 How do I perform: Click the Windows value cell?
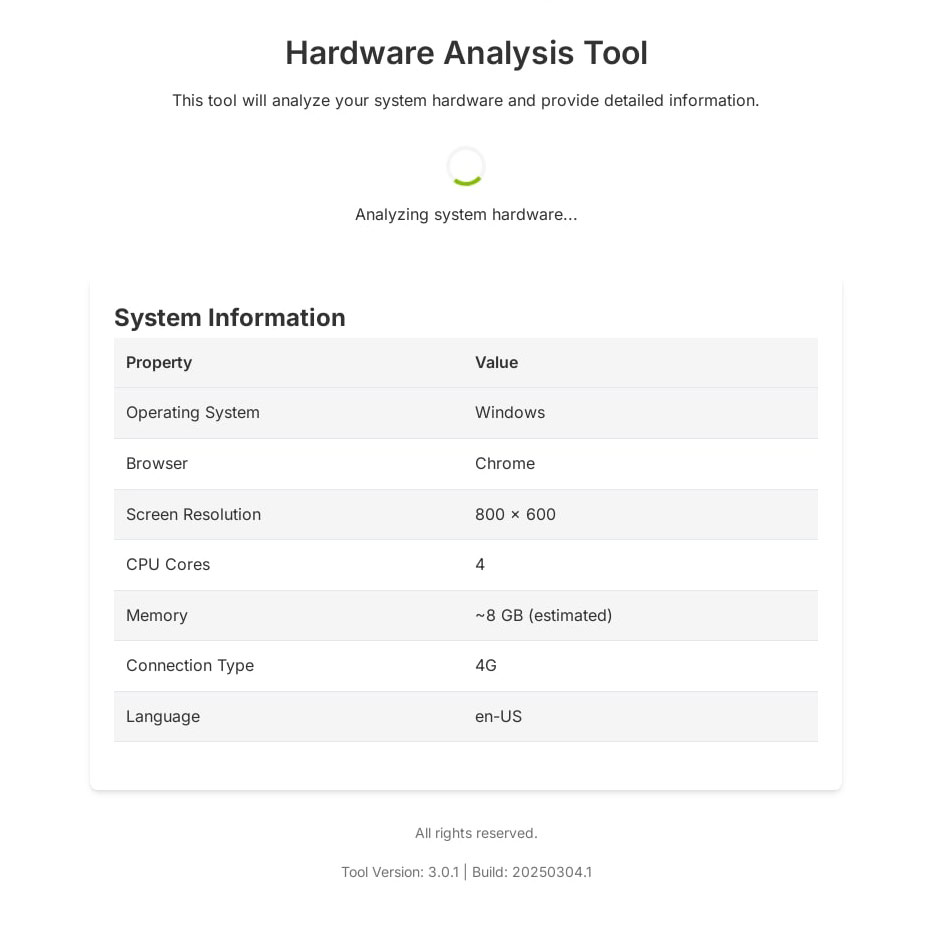click(510, 413)
